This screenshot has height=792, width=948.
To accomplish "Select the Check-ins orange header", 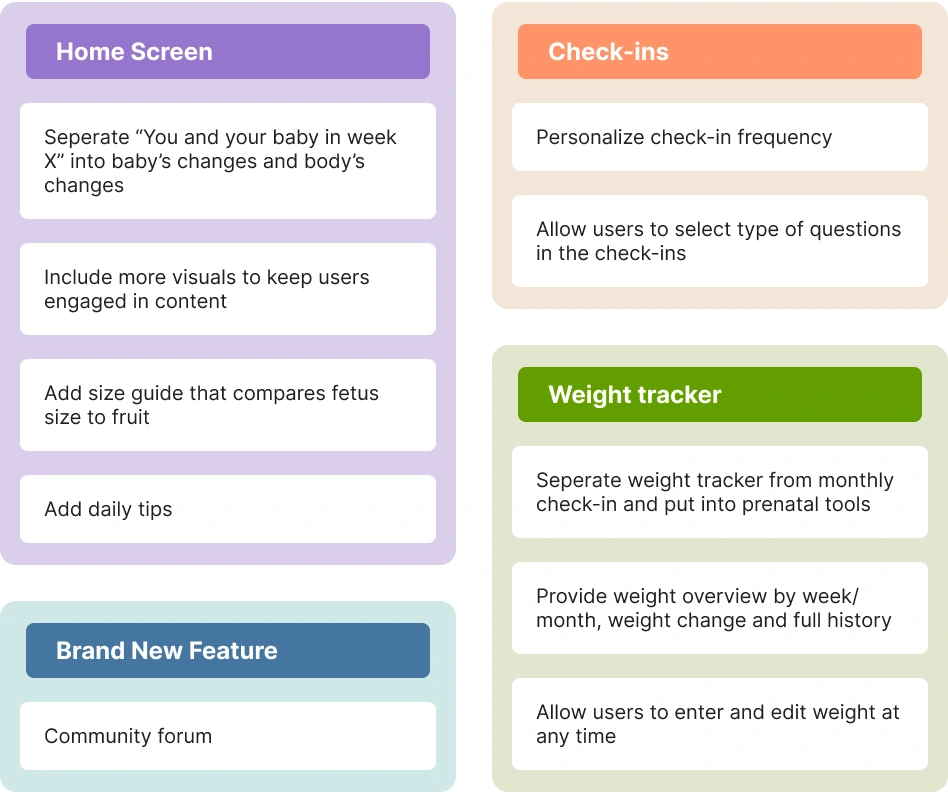I will (719, 51).
